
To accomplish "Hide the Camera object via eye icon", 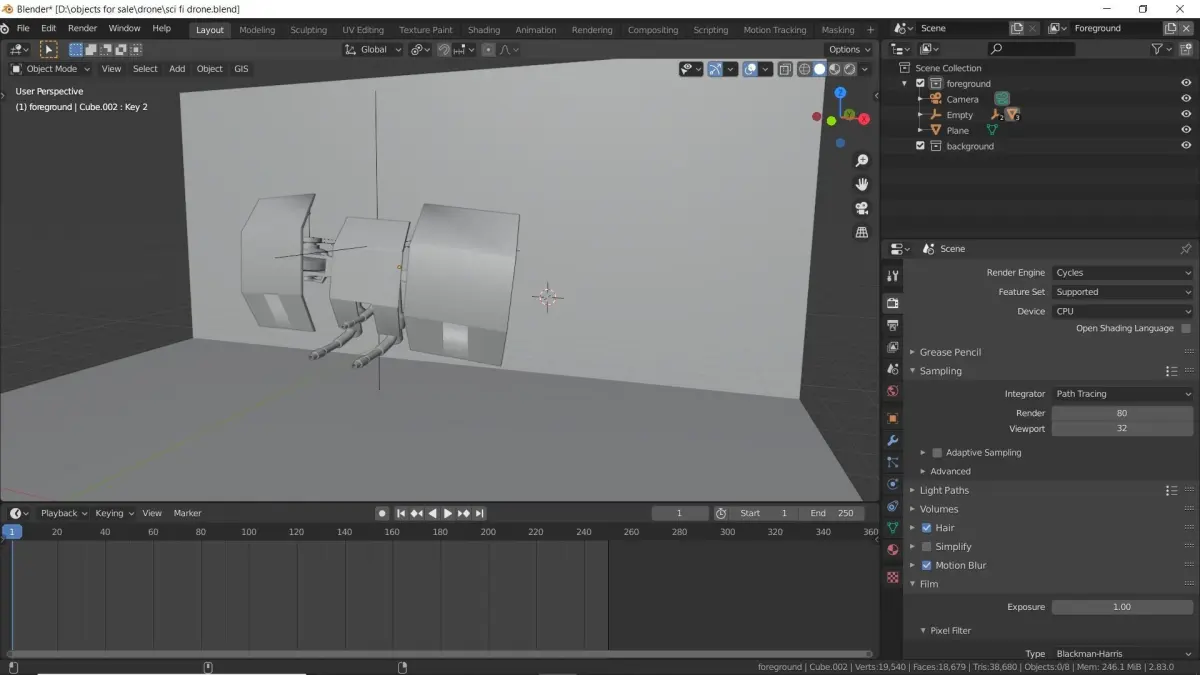I will [1186, 99].
